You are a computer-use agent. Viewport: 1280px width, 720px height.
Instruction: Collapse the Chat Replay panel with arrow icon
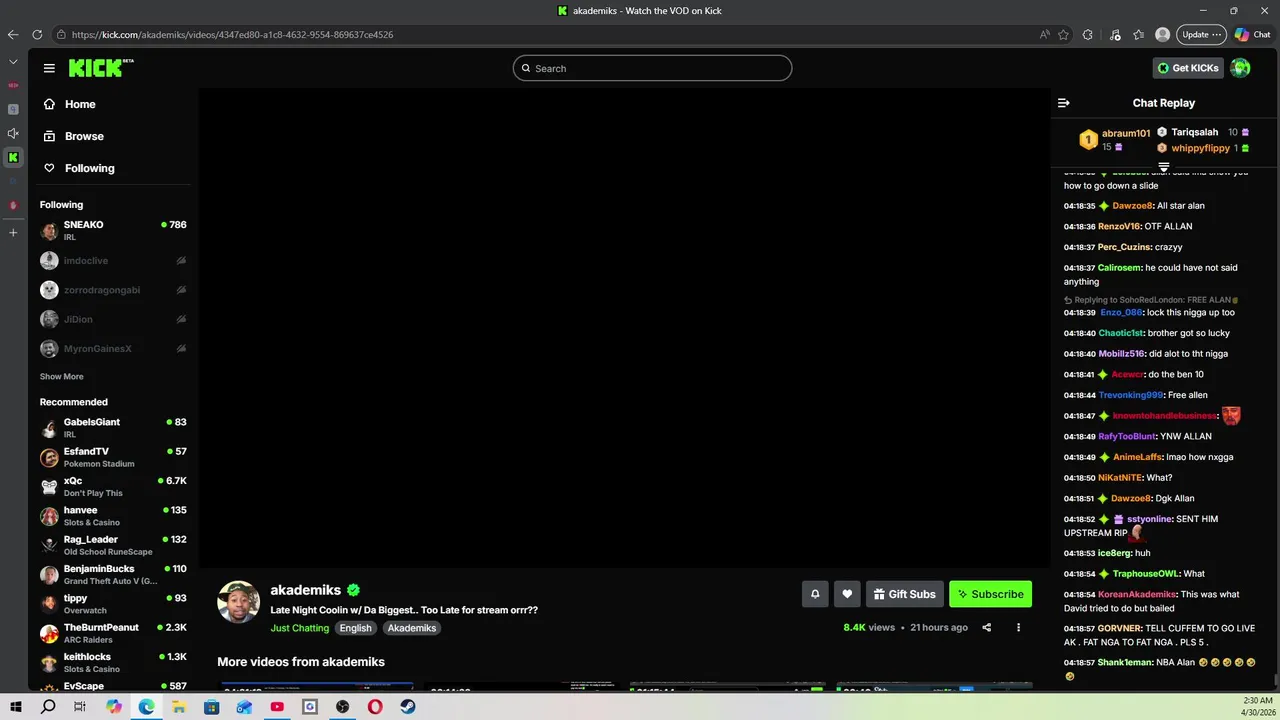click(1063, 103)
